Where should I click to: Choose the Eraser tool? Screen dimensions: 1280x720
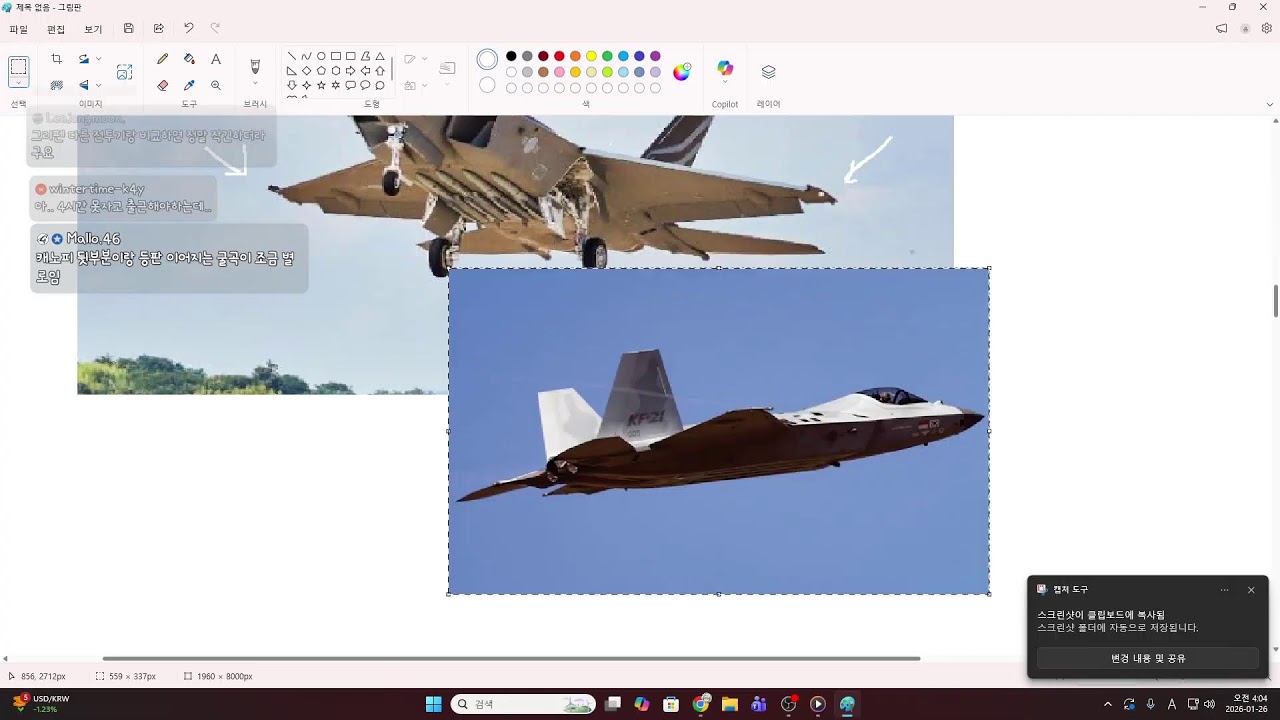coord(163,85)
